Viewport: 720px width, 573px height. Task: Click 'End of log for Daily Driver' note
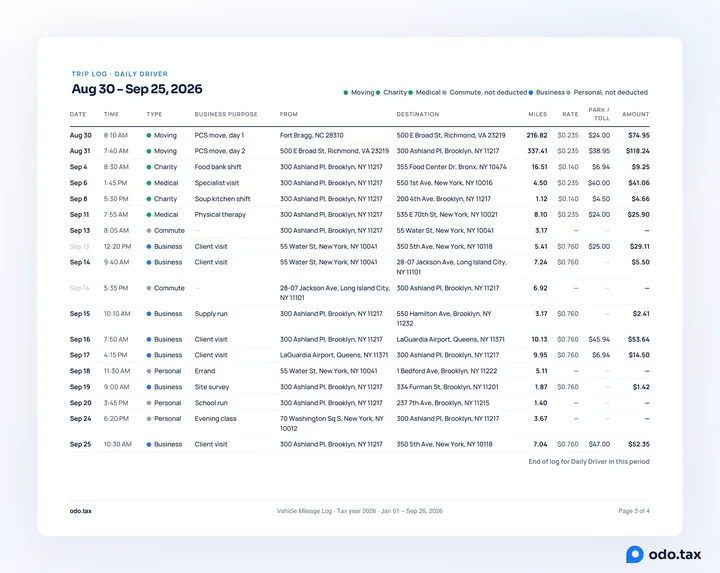(589, 462)
